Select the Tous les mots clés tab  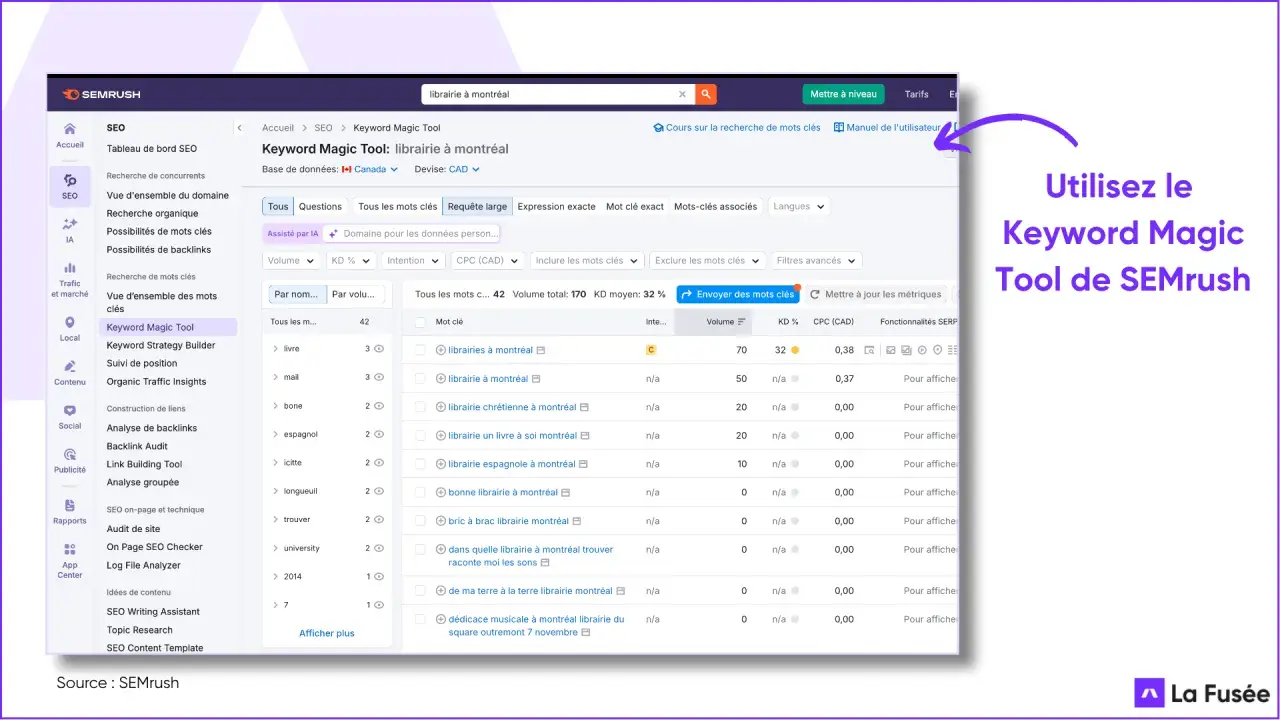(398, 206)
